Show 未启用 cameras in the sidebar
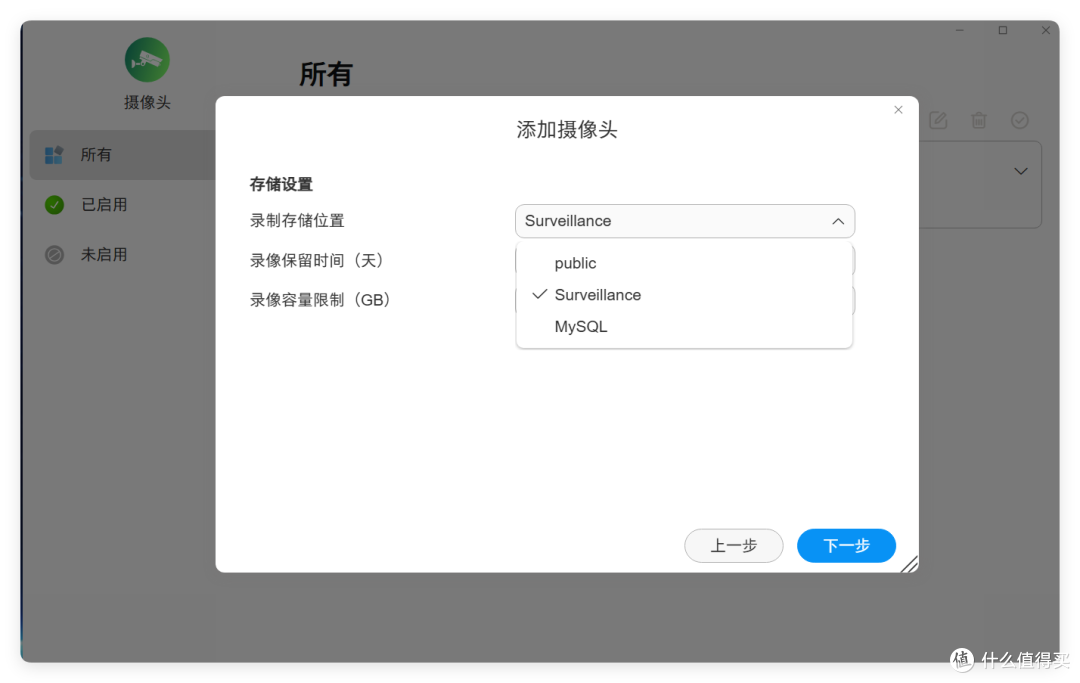 (x=123, y=255)
